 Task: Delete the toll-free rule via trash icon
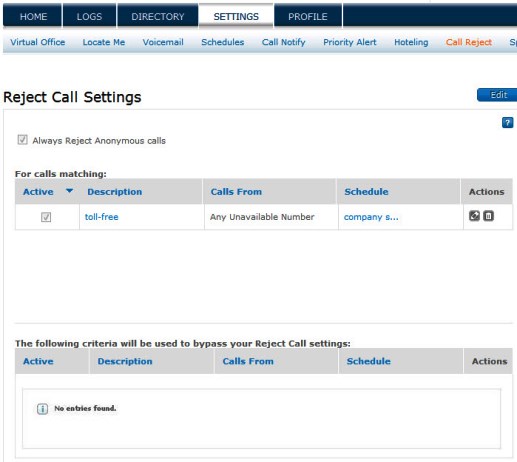click(488, 216)
